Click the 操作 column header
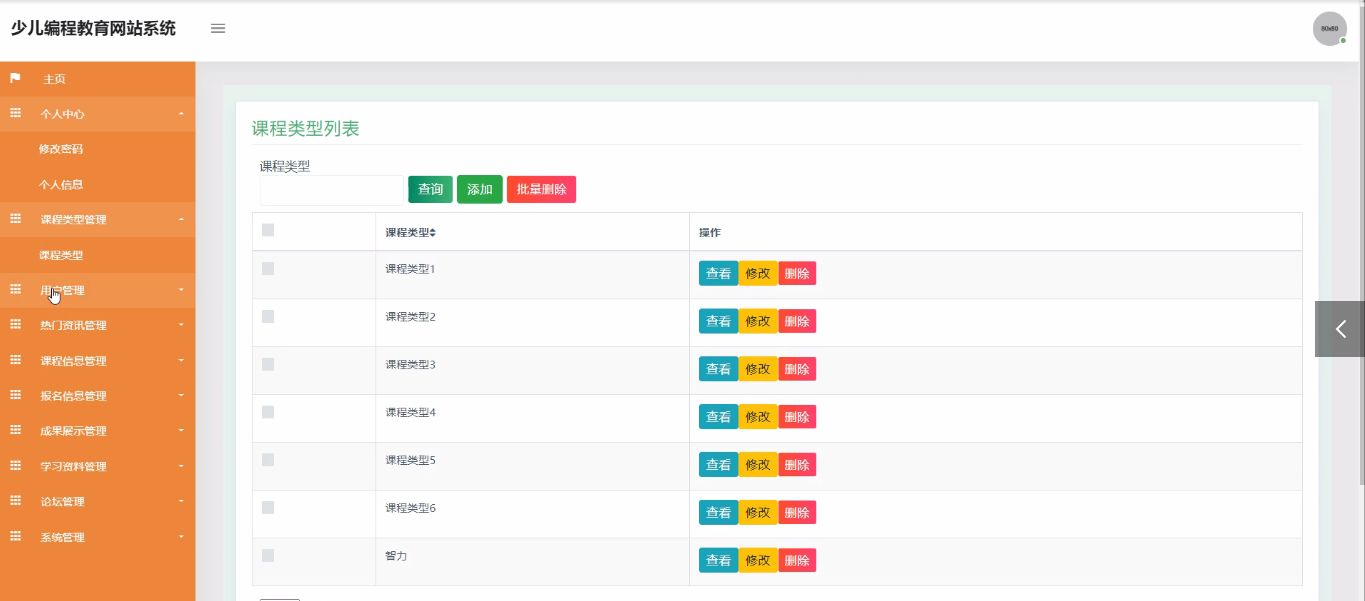The image size is (1365, 601). (x=710, y=233)
